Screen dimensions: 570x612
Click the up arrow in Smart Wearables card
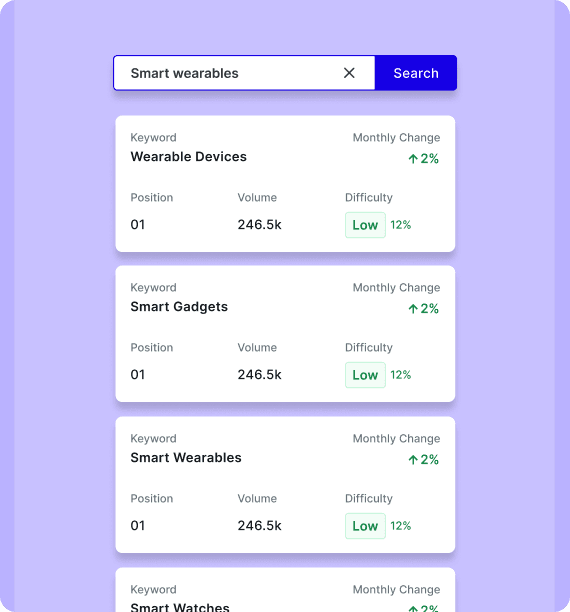(413, 460)
